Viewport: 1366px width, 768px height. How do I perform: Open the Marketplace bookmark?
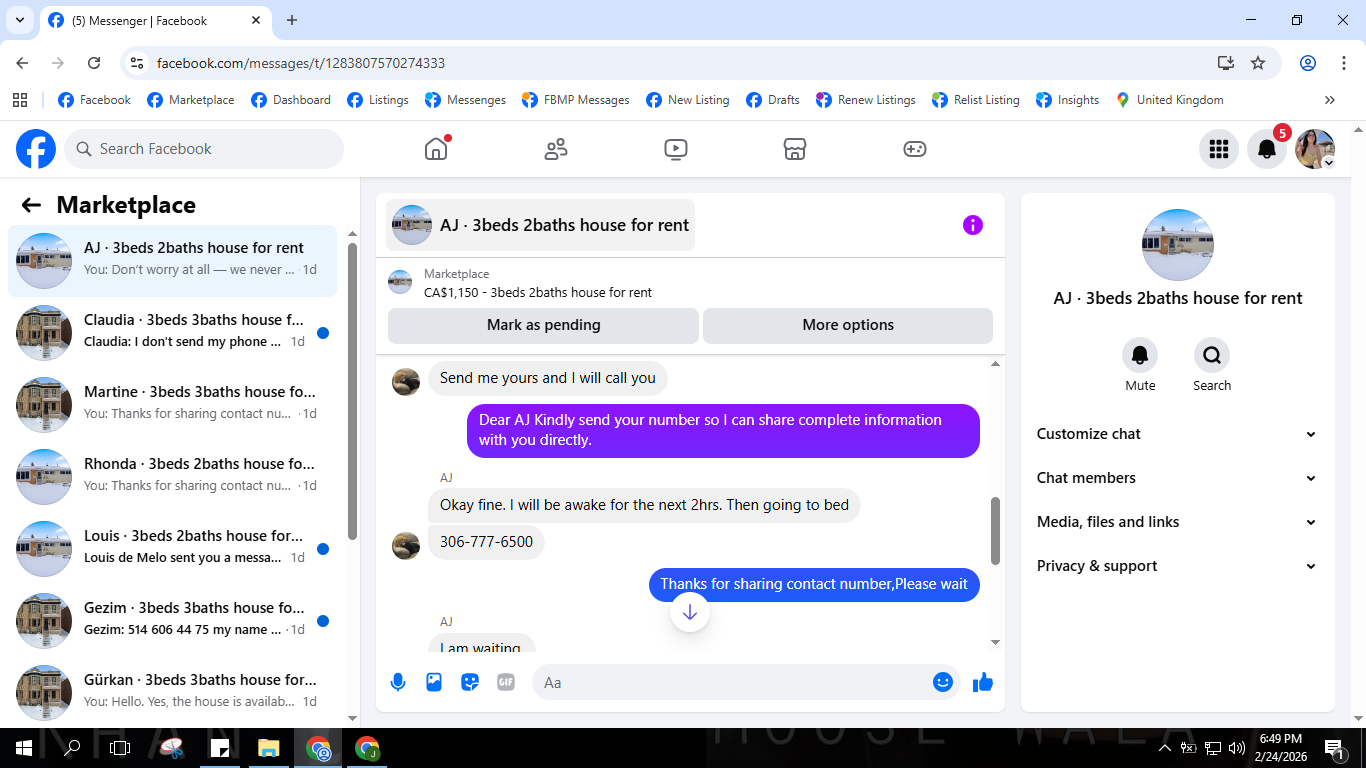click(191, 100)
